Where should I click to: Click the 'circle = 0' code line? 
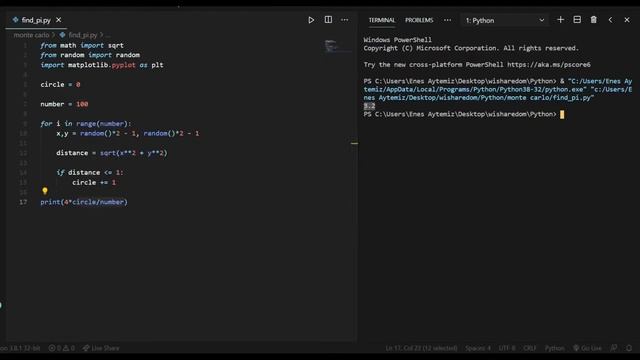pyautogui.click(x=60, y=84)
